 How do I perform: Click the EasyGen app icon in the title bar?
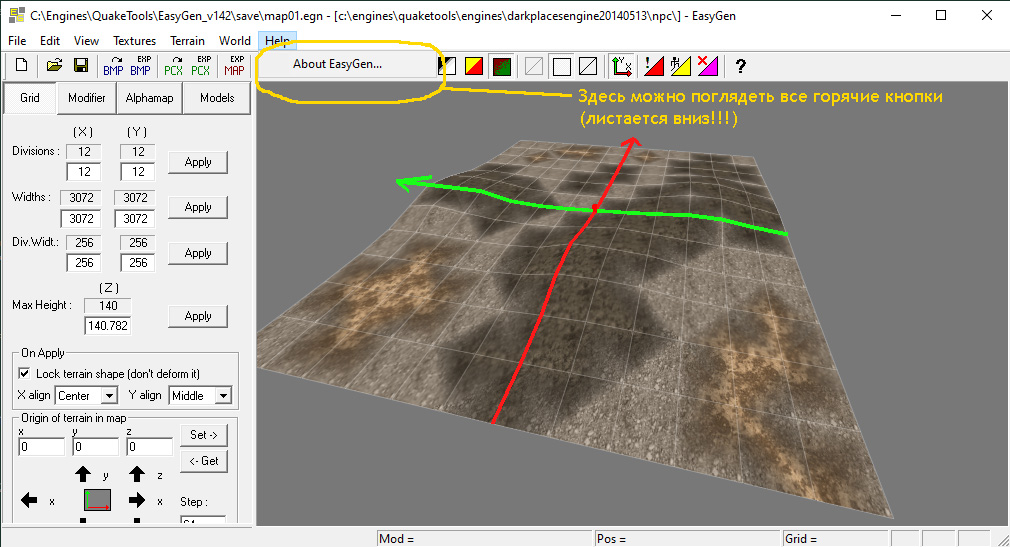[x=17, y=15]
